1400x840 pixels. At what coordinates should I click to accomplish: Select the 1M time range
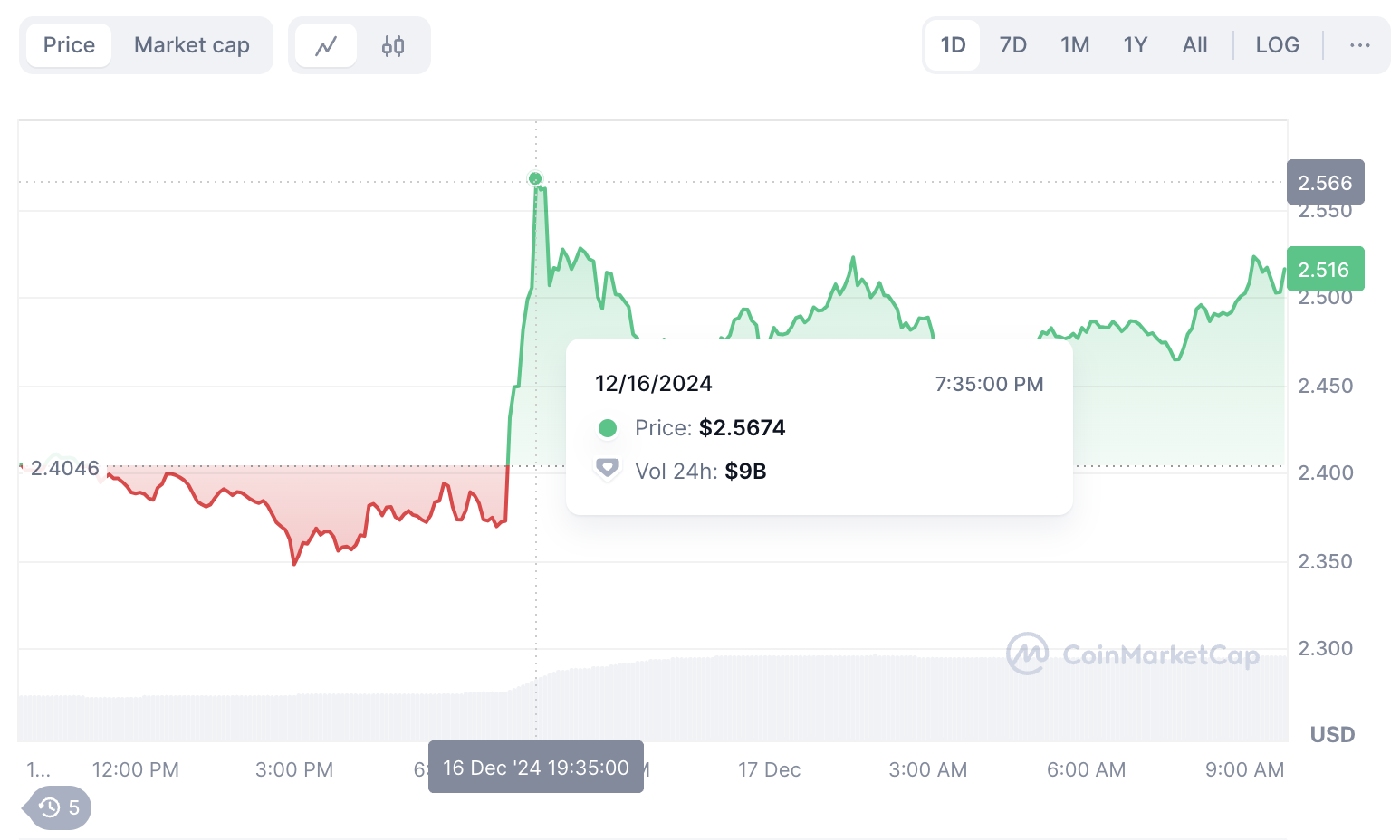click(x=1075, y=45)
